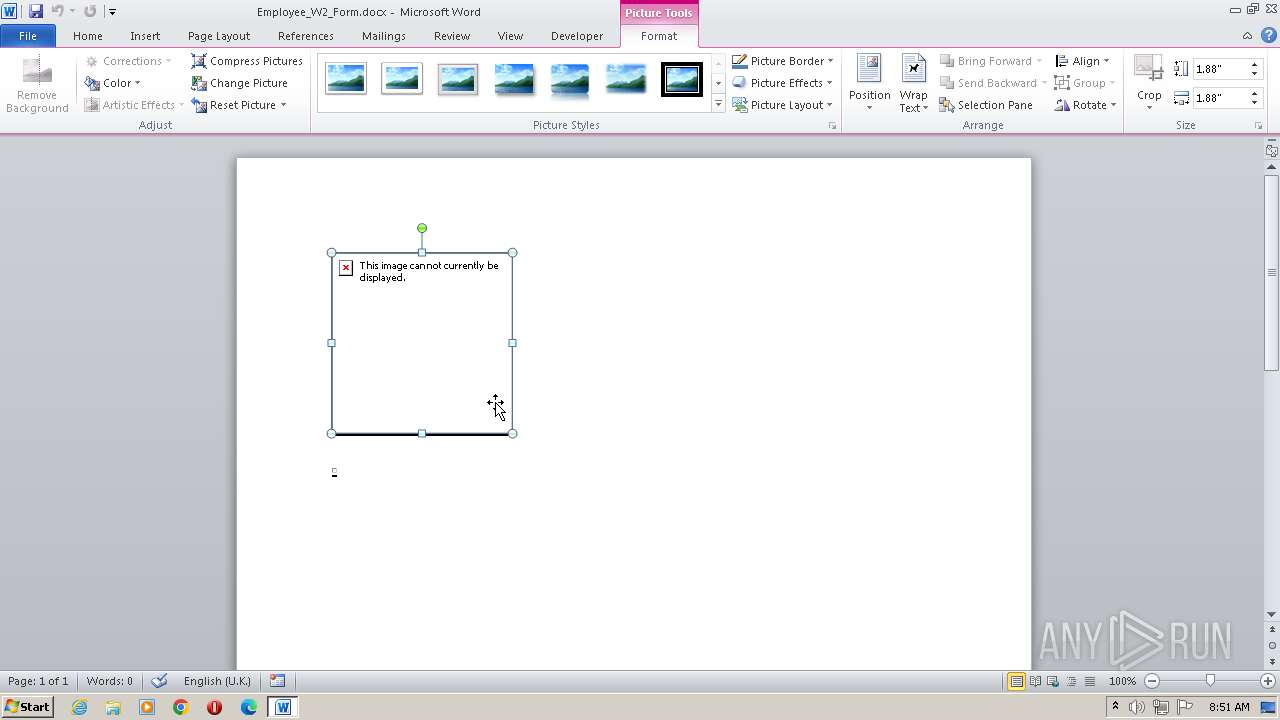Click the zoom out minus button
This screenshot has height=720, width=1280.
point(1151,681)
